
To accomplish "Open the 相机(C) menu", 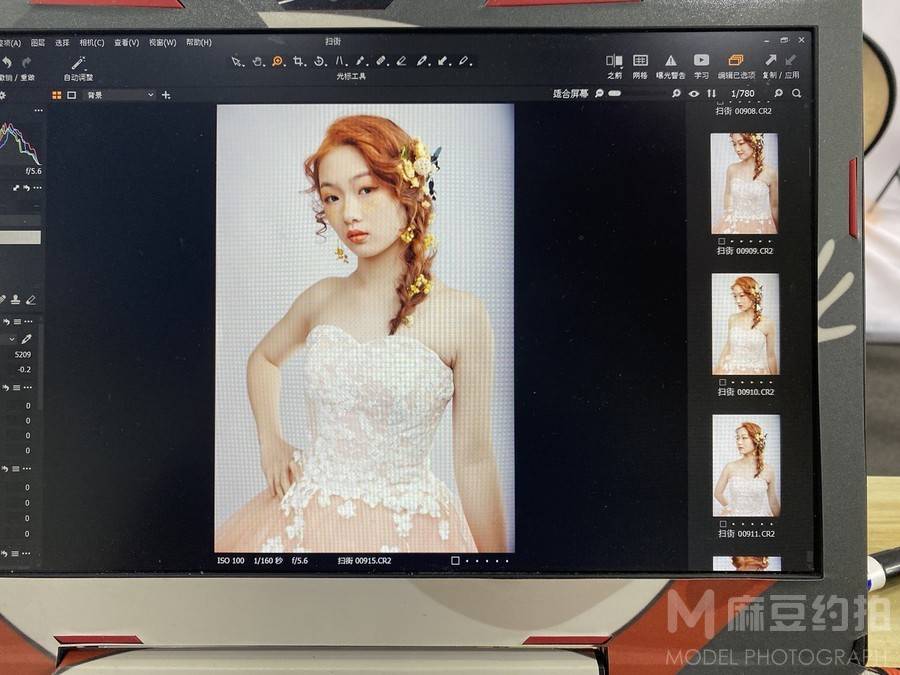I will coord(91,43).
